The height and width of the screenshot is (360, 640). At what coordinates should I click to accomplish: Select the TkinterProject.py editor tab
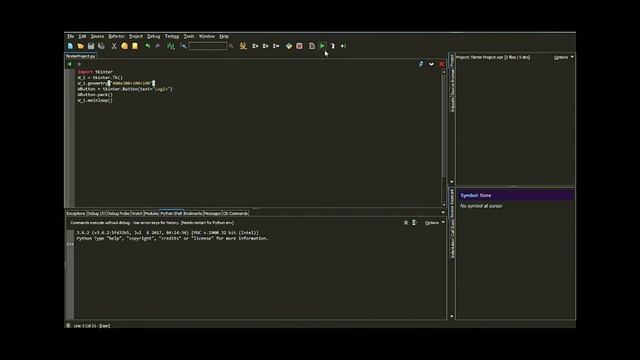coord(80,56)
